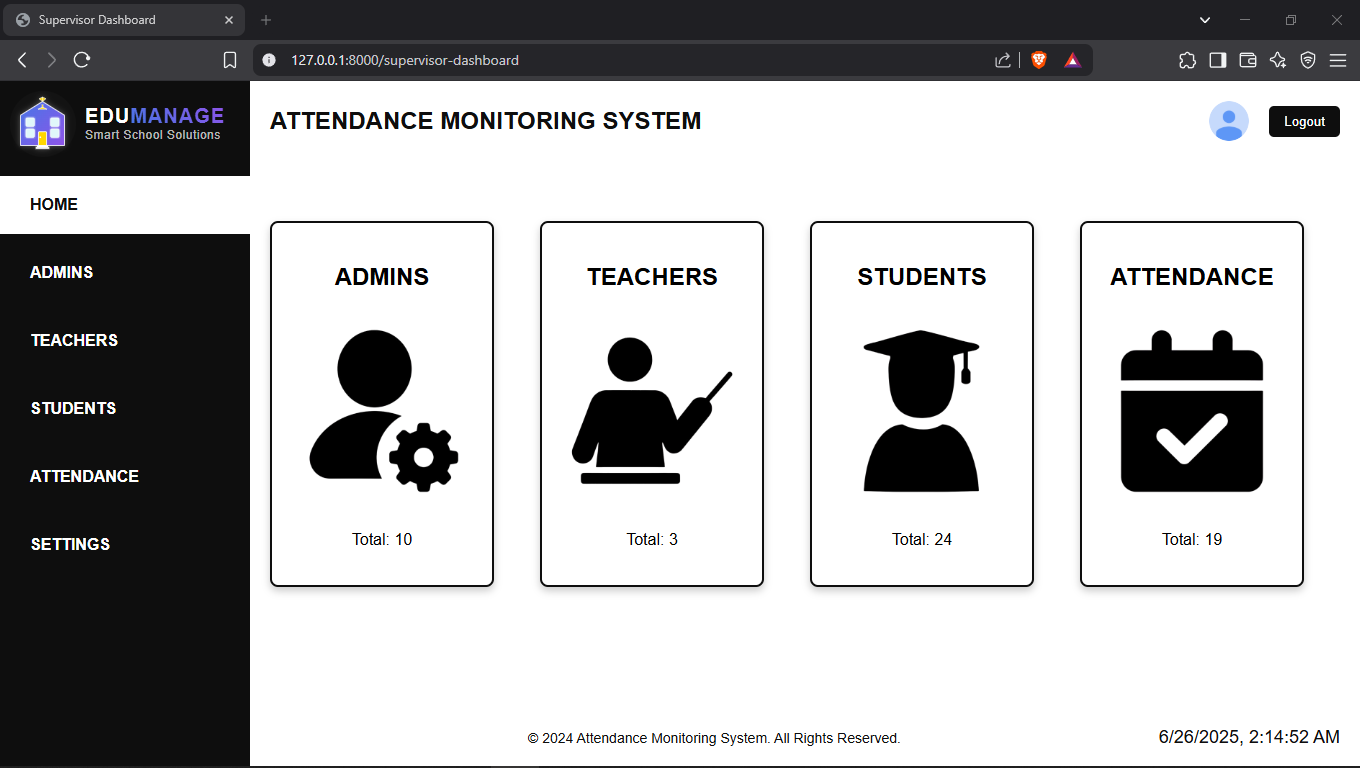Open the browser extensions puzzle icon
This screenshot has height=768, width=1360.
coord(1187,60)
